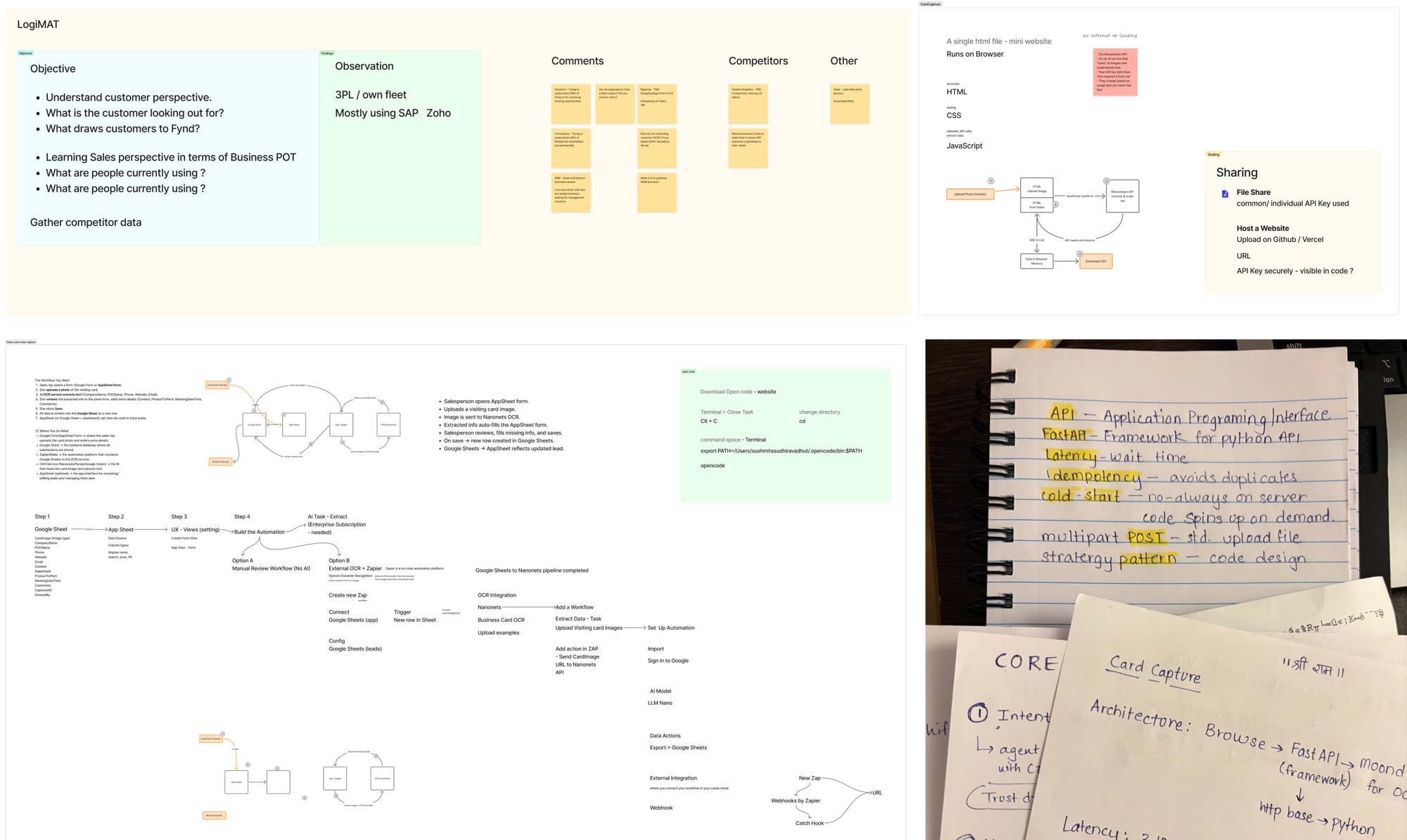The width and height of the screenshot is (1407, 840).
Task: Select 'Build the Automation' text
Action: click(259, 533)
